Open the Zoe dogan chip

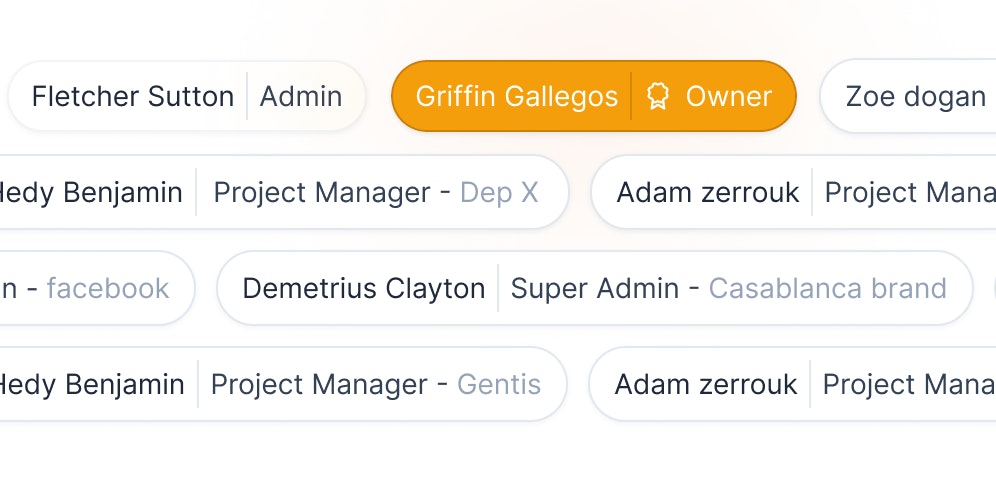tap(908, 97)
